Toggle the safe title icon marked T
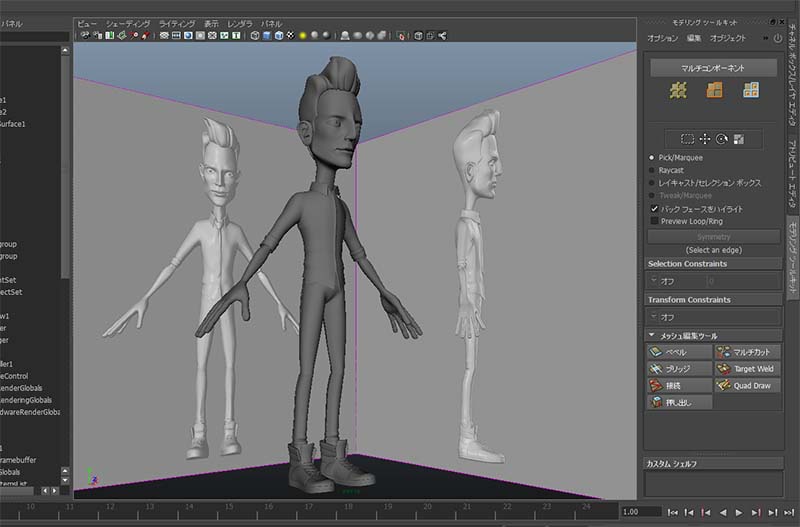 coord(236,36)
